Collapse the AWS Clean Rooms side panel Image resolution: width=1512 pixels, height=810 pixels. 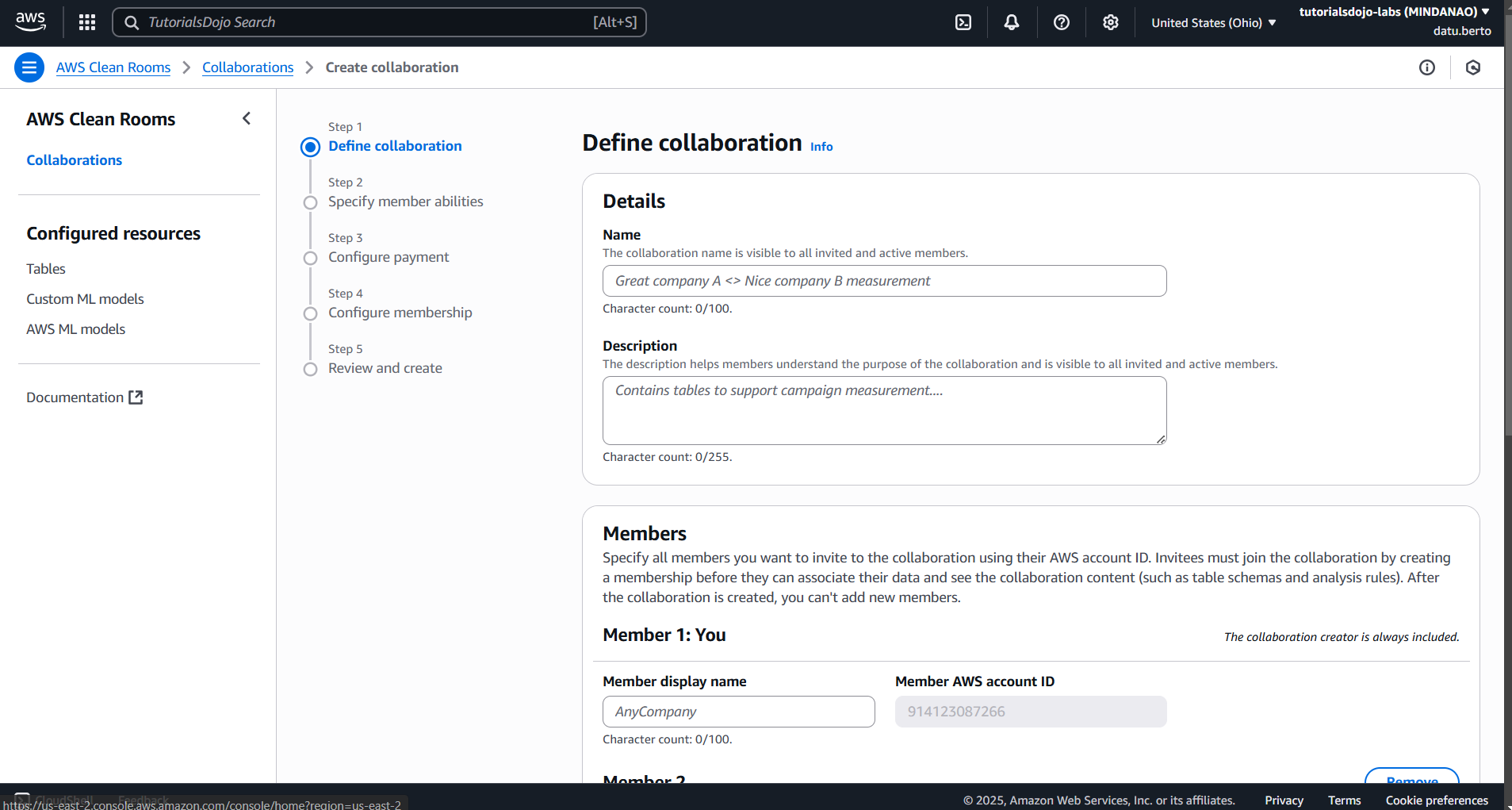coord(247,118)
